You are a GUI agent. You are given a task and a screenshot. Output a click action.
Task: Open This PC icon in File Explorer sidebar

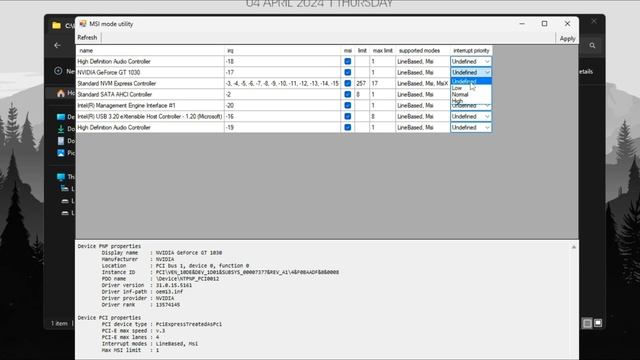coord(61,177)
